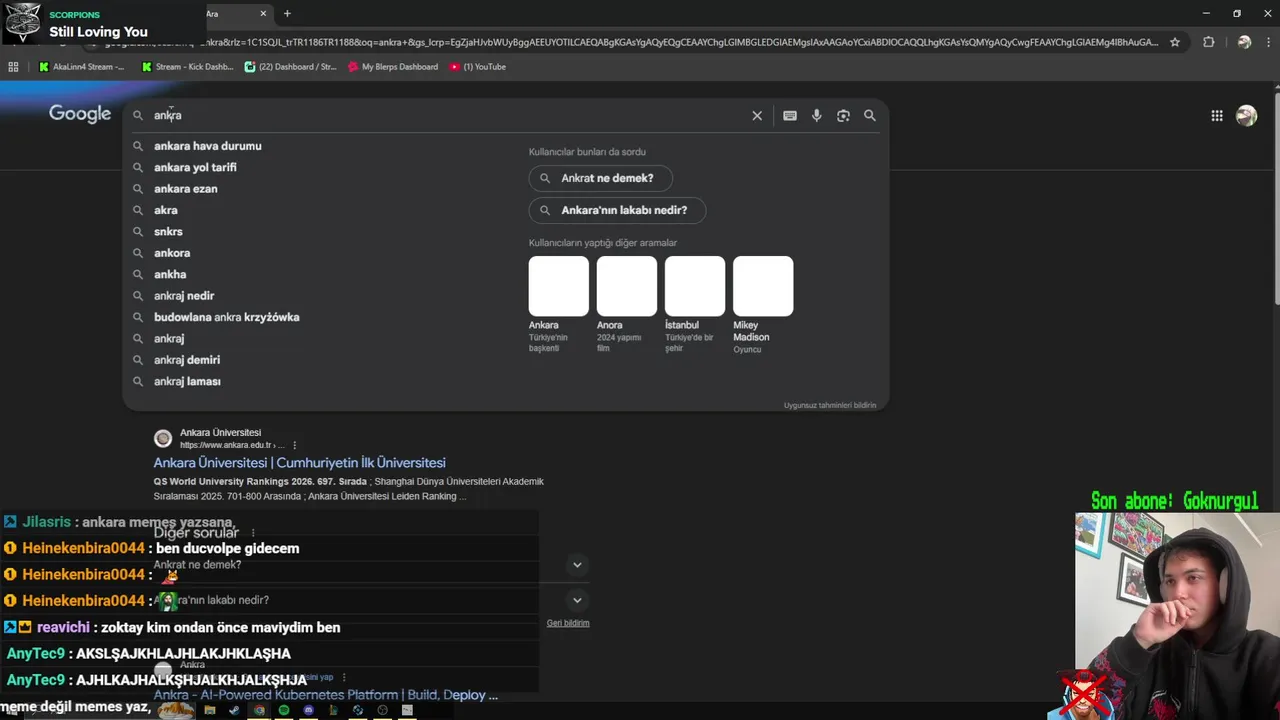
Task: Open the Ankara related search thumbnail
Action: pos(558,286)
